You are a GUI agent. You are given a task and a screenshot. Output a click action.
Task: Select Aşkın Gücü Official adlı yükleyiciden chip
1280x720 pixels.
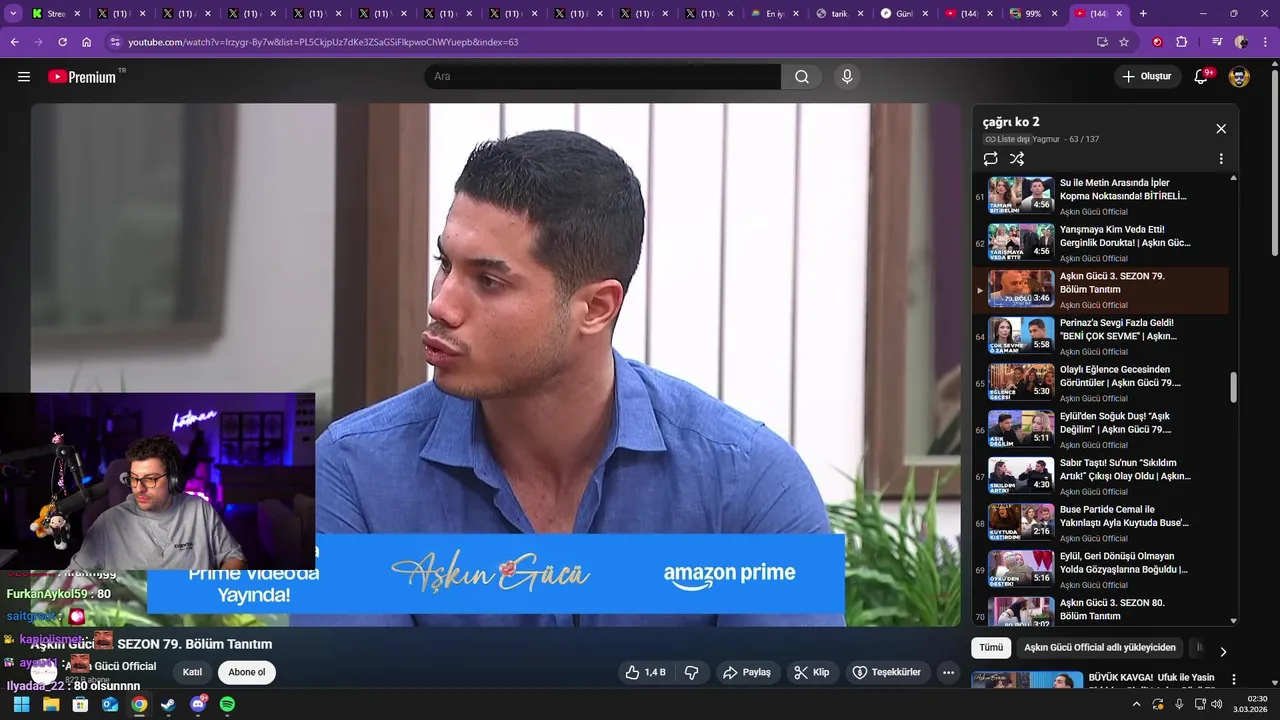[x=1100, y=648]
